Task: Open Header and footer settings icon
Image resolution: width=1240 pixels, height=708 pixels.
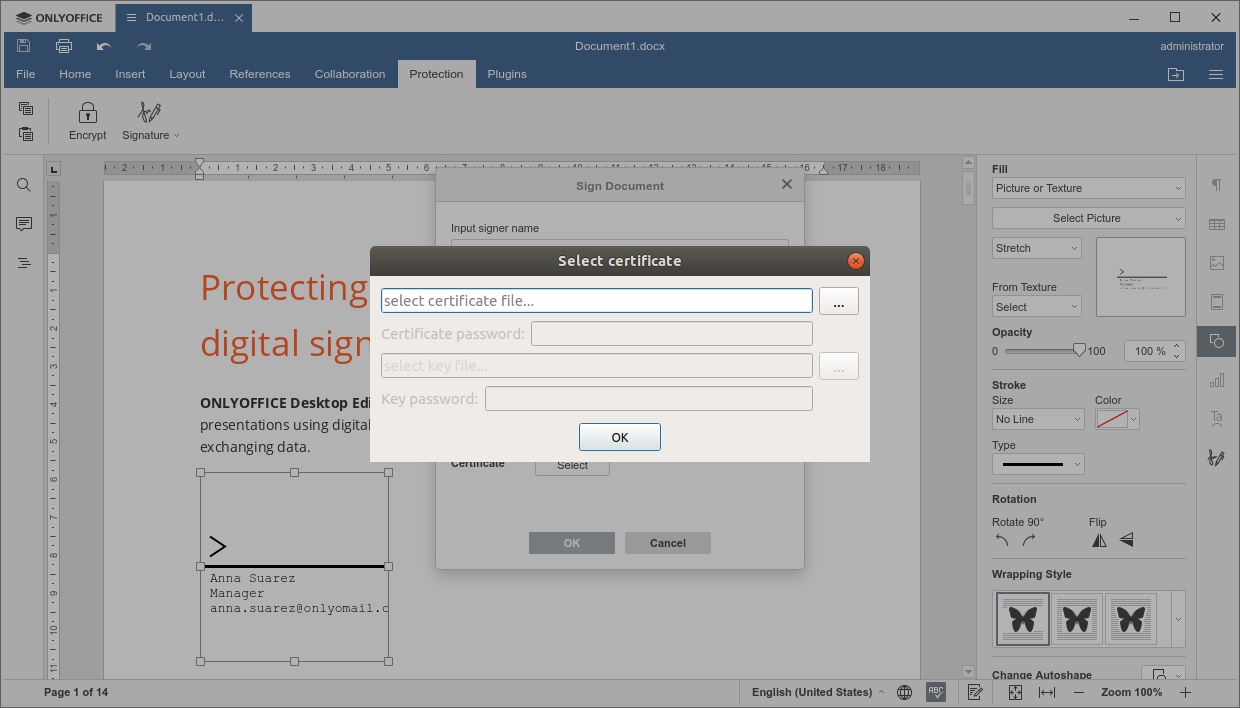Action: tap(1217, 302)
